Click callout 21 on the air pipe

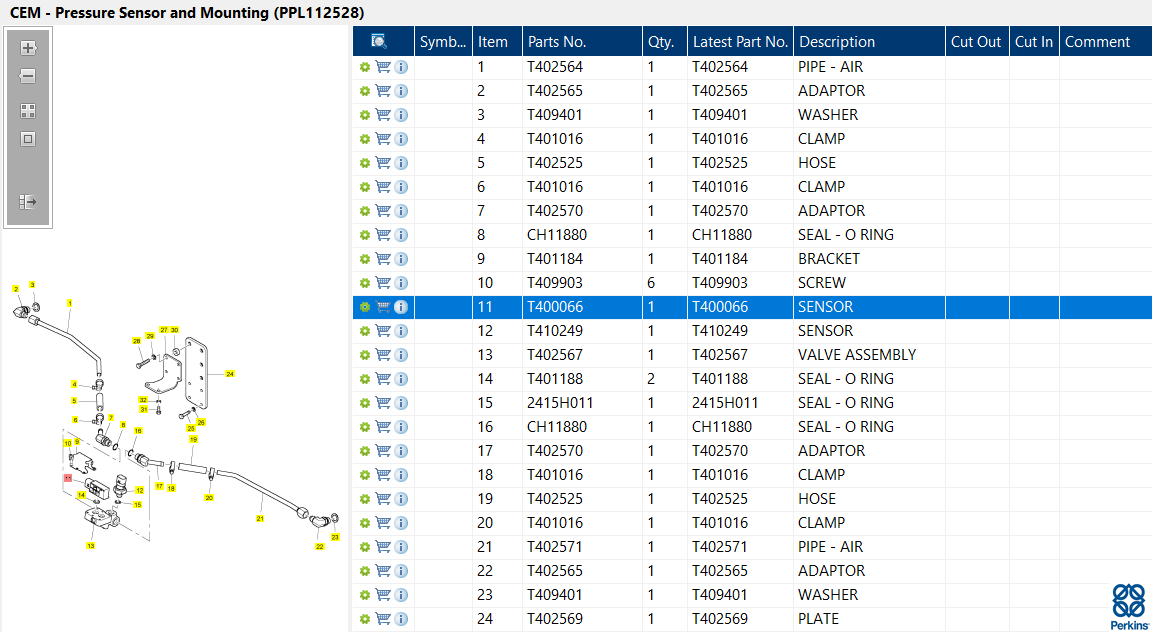click(259, 518)
